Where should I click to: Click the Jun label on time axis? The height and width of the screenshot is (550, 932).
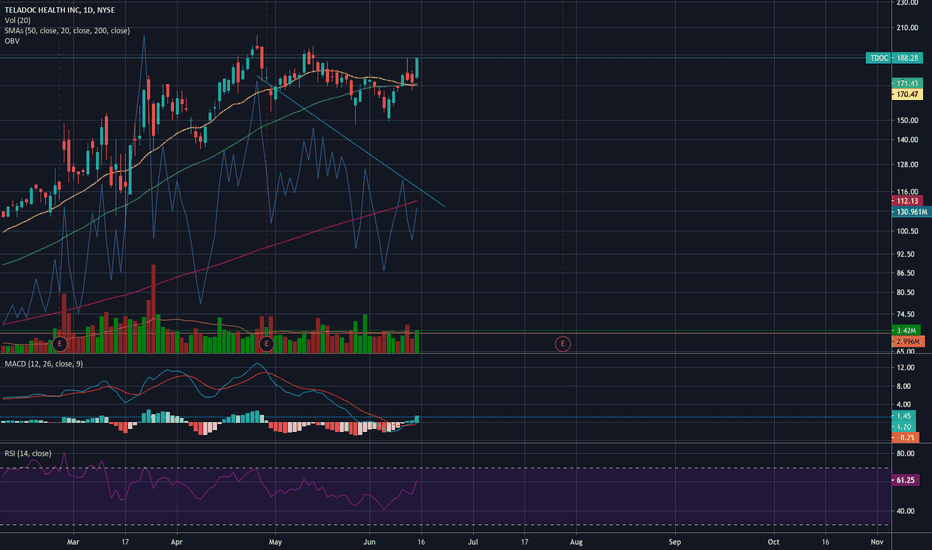[369, 542]
